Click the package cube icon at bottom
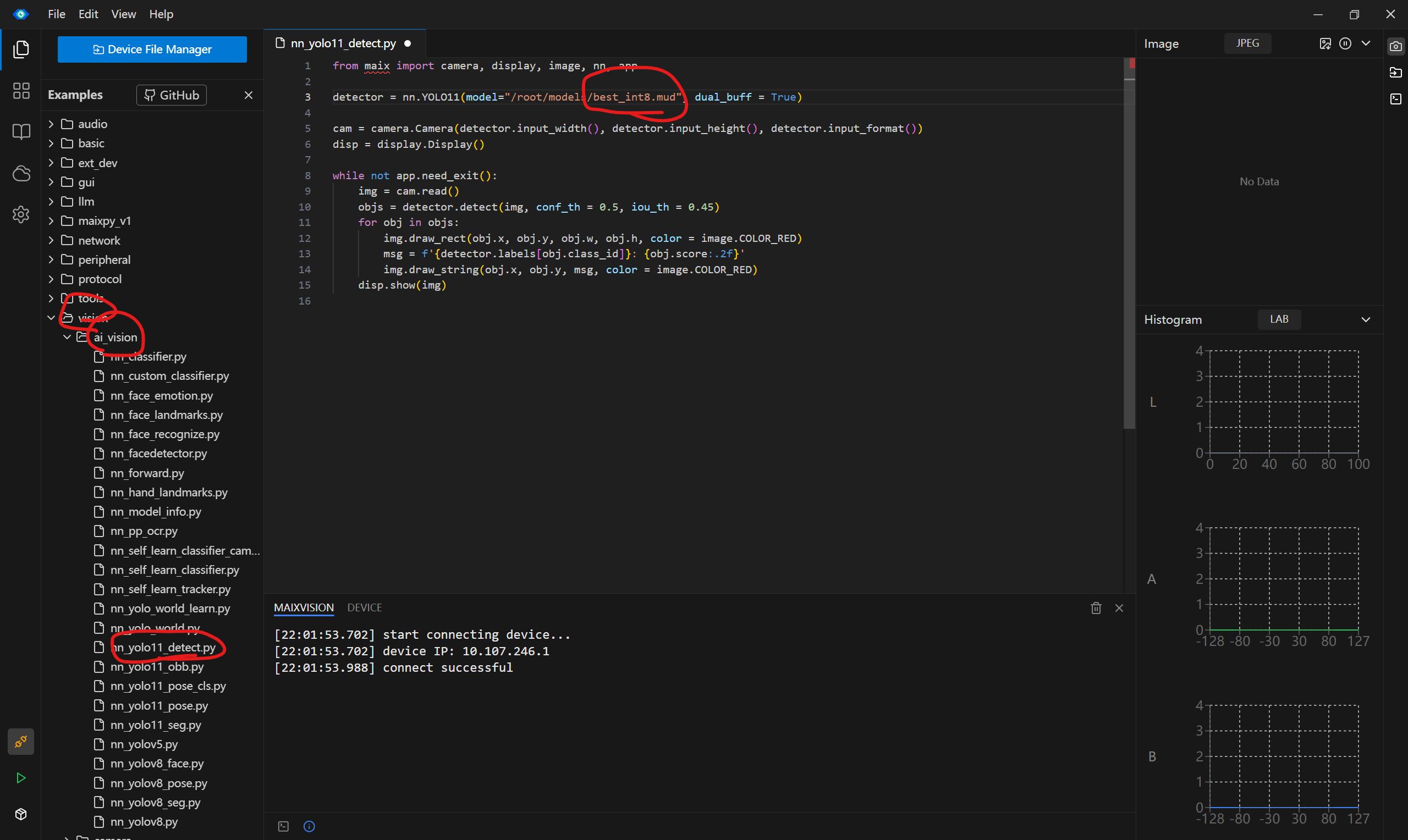1408x840 pixels. [x=21, y=814]
